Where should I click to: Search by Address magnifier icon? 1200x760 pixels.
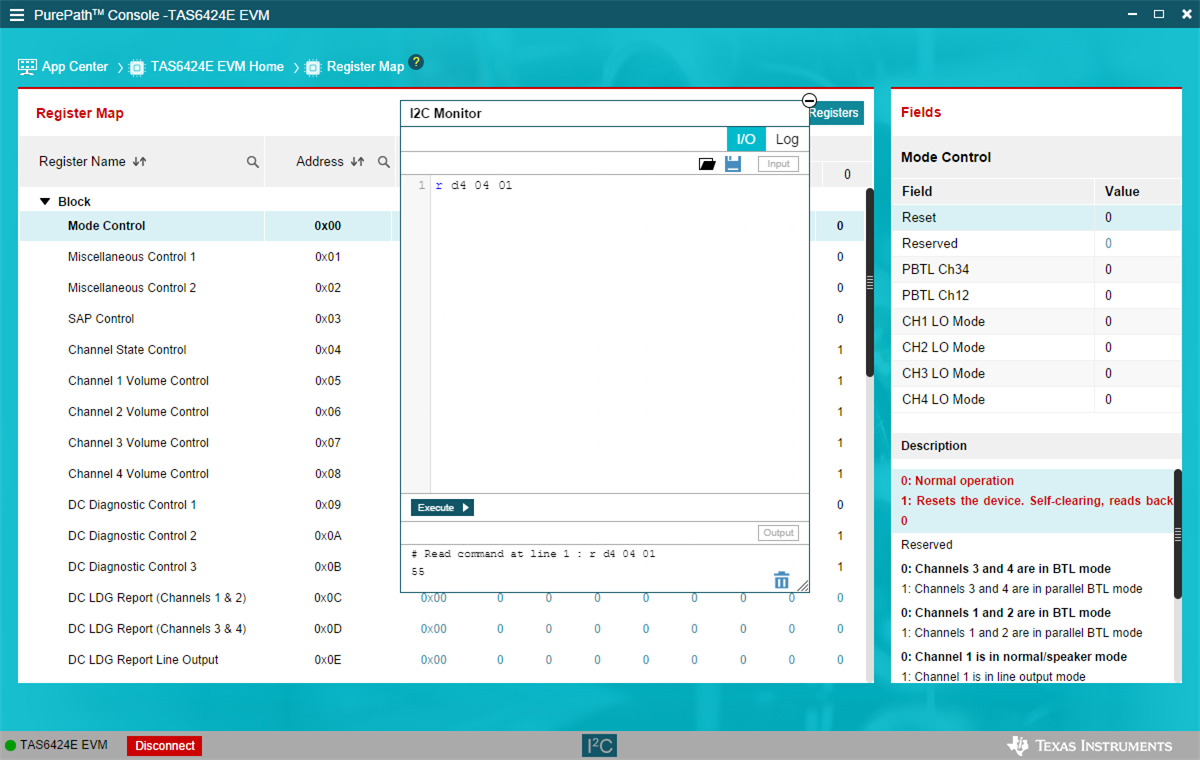tap(384, 162)
